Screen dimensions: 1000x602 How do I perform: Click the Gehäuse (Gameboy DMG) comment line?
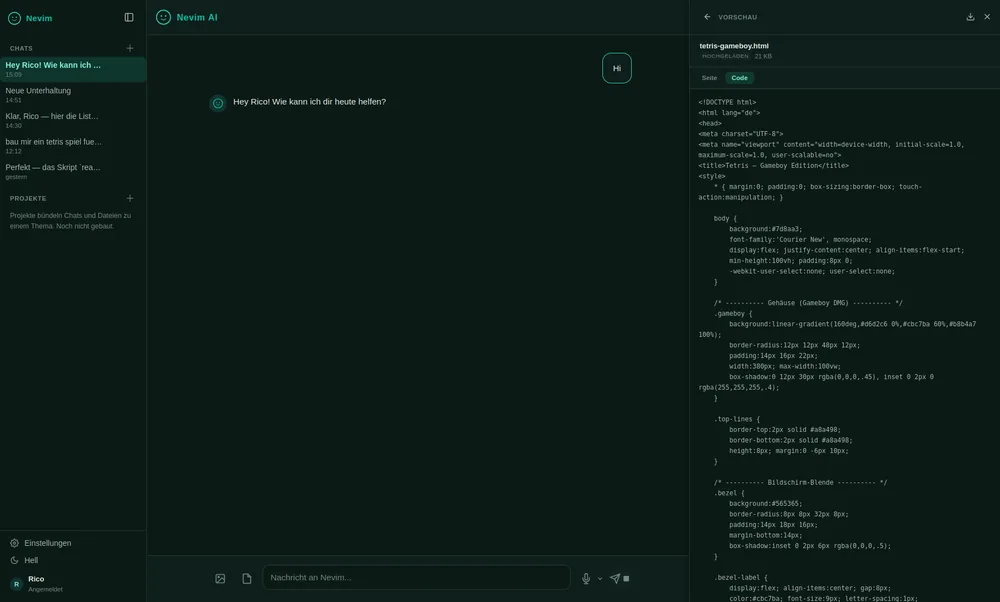click(x=808, y=304)
